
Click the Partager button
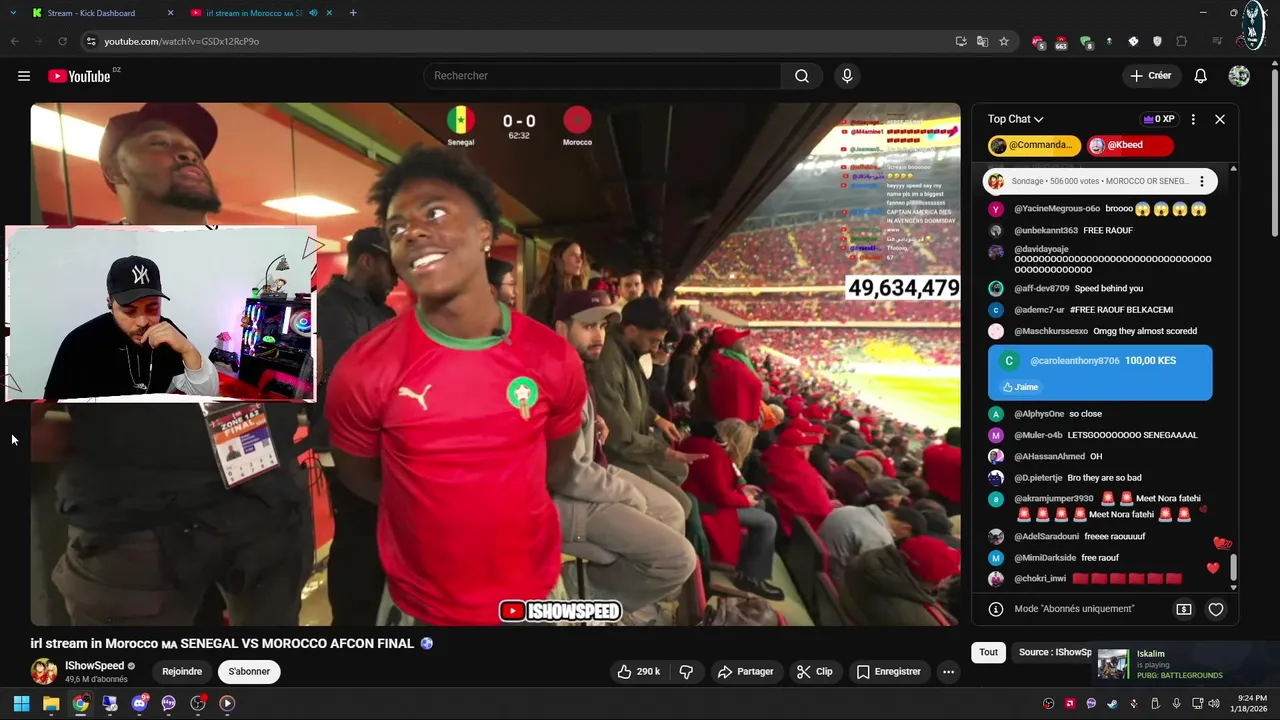[x=746, y=672]
